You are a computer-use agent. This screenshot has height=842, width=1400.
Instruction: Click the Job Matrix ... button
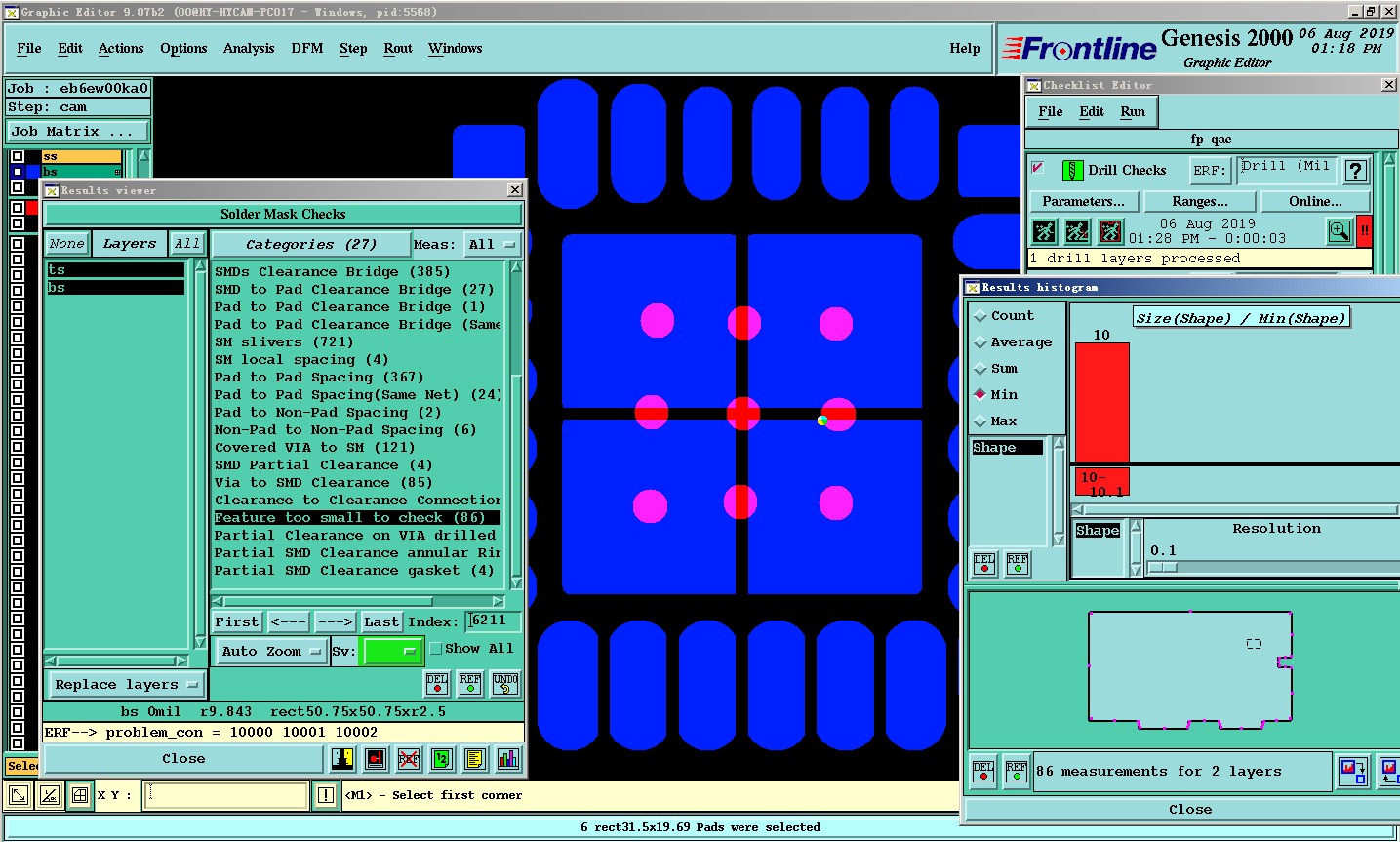(78, 131)
